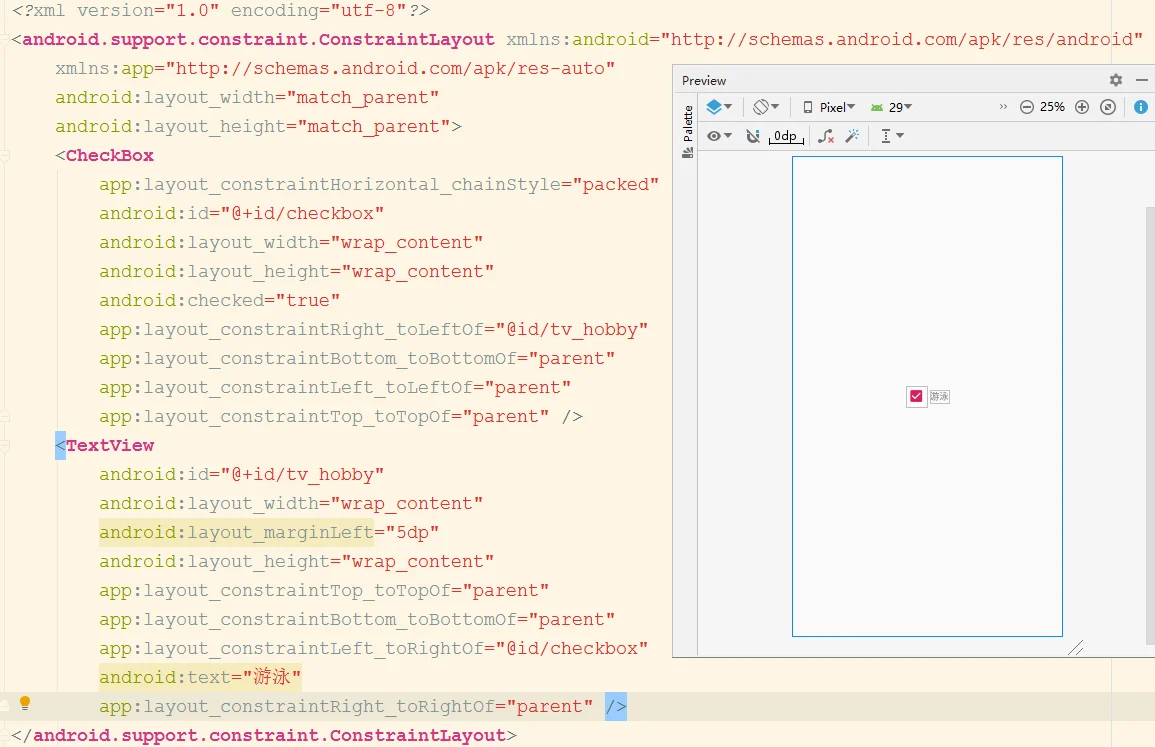The image size is (1155, 747).
Task: Click the opening TextView tag name
Action: [x=110, y=446]
